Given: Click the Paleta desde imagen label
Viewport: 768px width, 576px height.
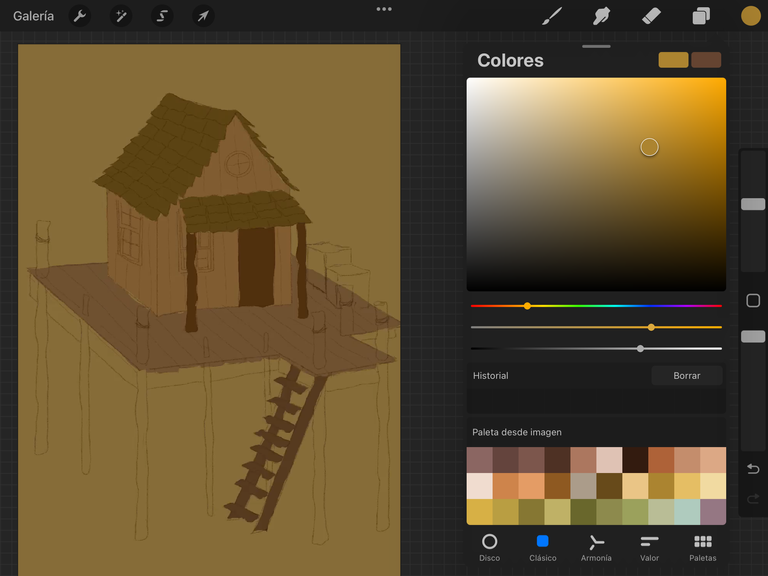Looking at the screenshot, I should pos(517,432).
